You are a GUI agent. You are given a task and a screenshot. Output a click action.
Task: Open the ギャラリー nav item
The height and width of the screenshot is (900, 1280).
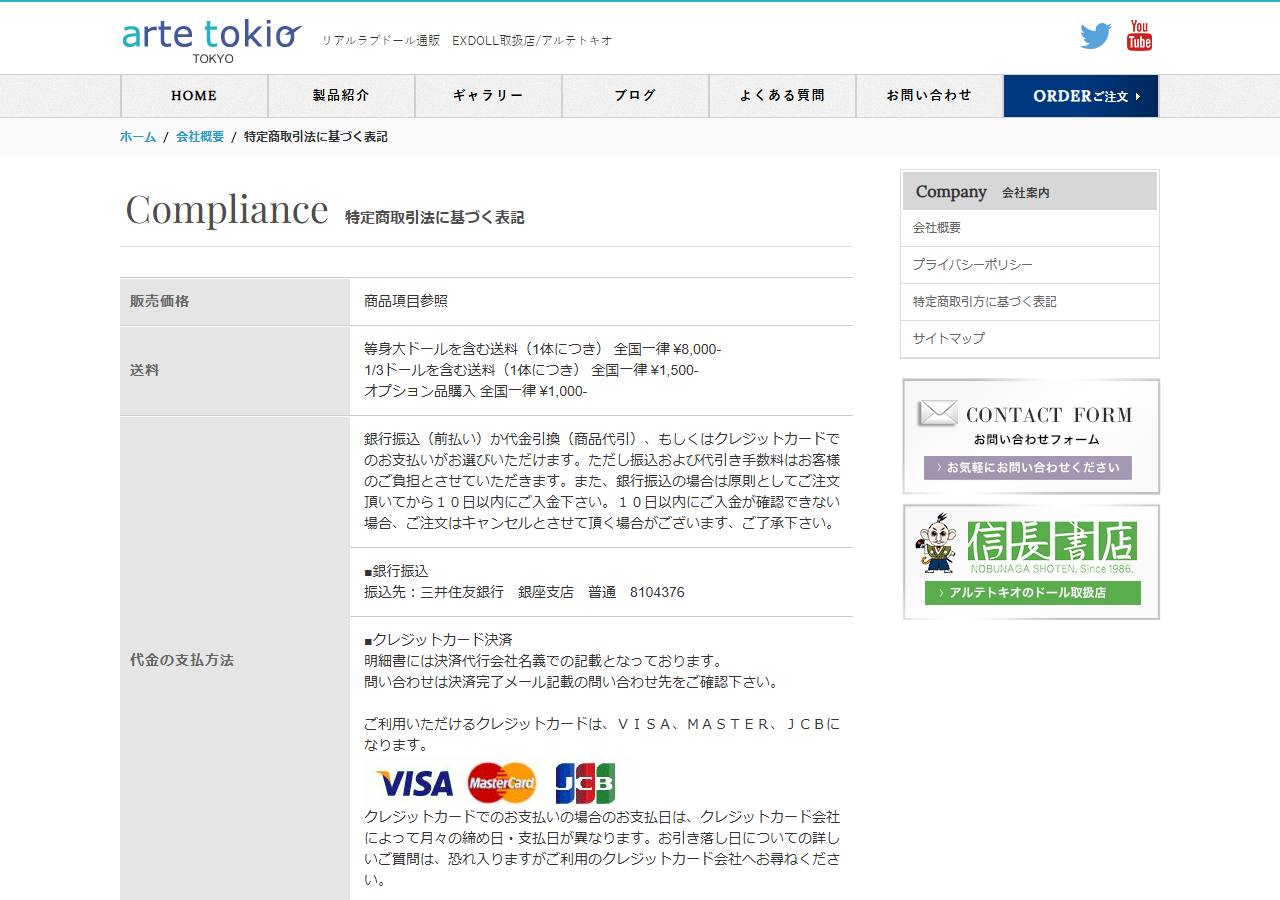[488, 96]
